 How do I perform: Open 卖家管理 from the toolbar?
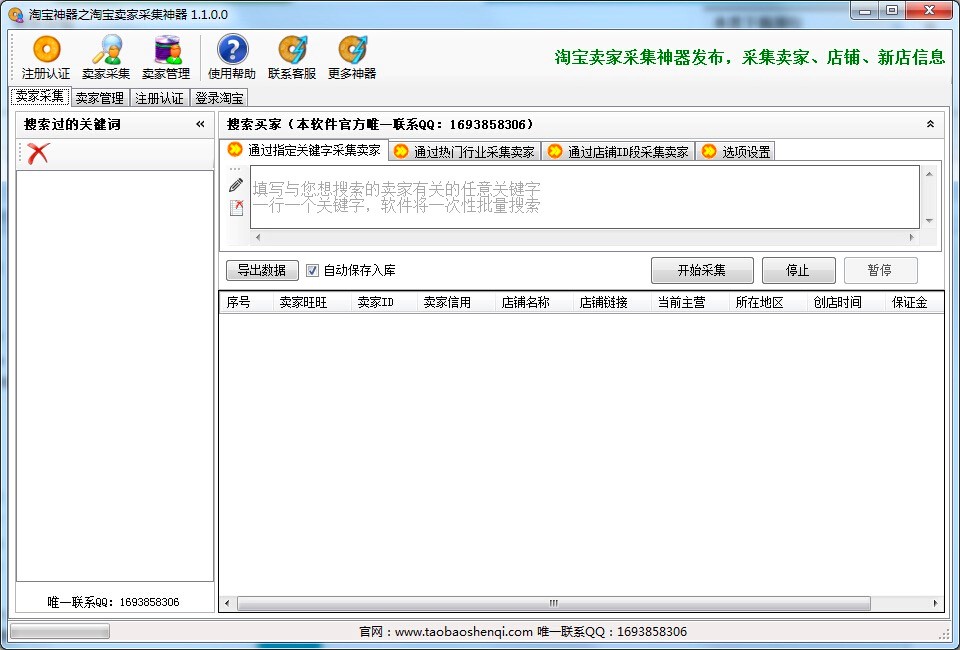(x=165, y=56)
